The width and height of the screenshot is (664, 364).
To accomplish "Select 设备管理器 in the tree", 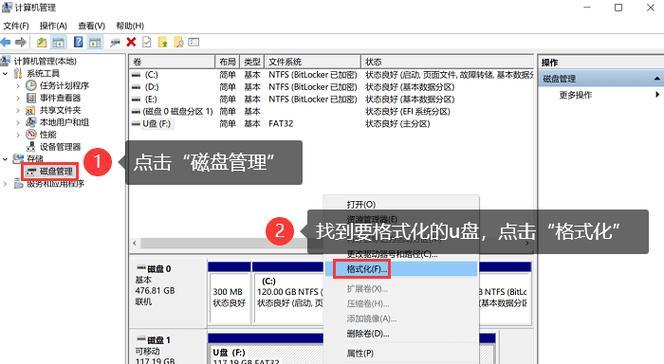I will point(60,147).
